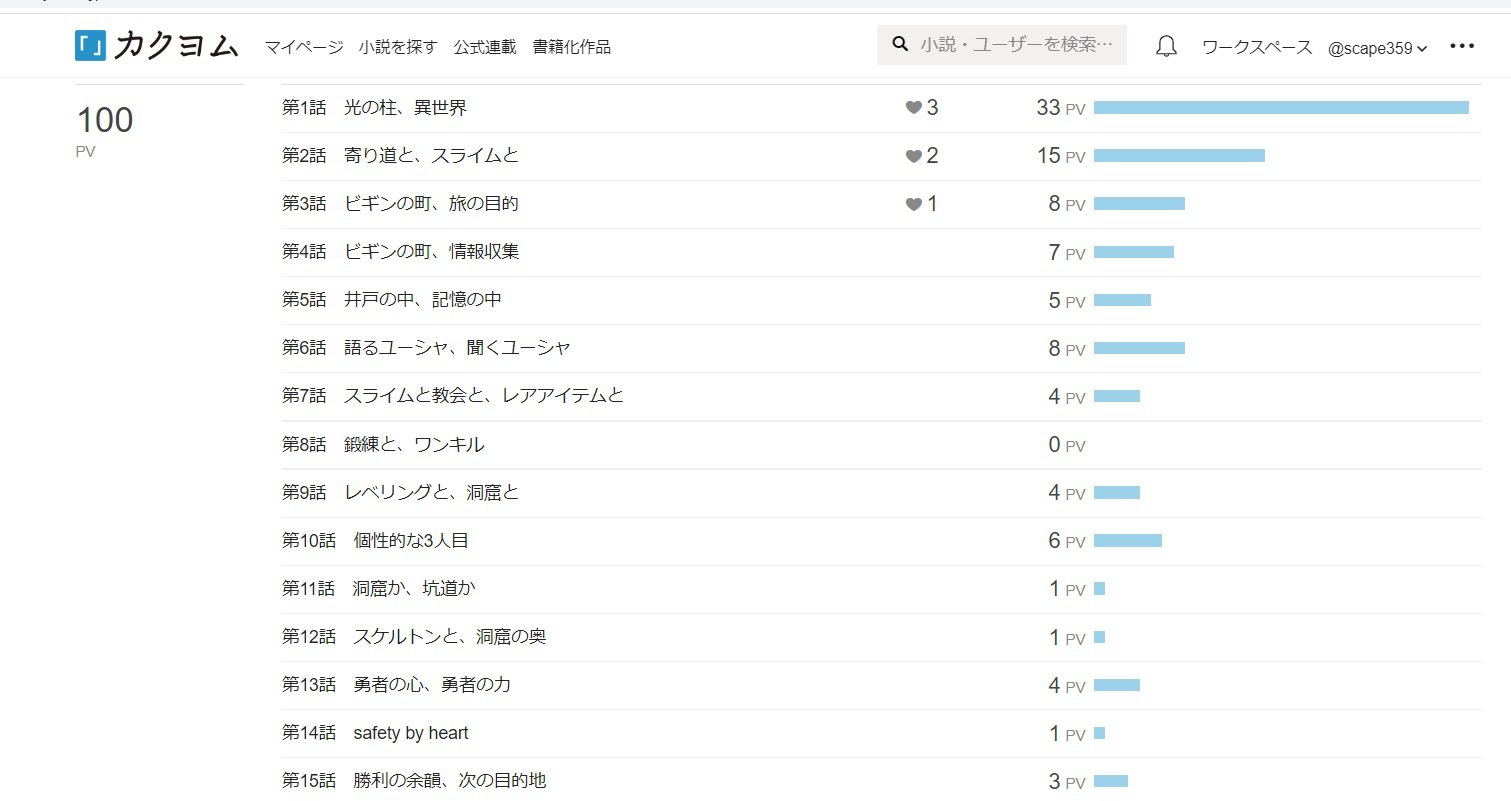
Task: Click episode title 光の柱、異世界
Action: [x=405, y=108]
